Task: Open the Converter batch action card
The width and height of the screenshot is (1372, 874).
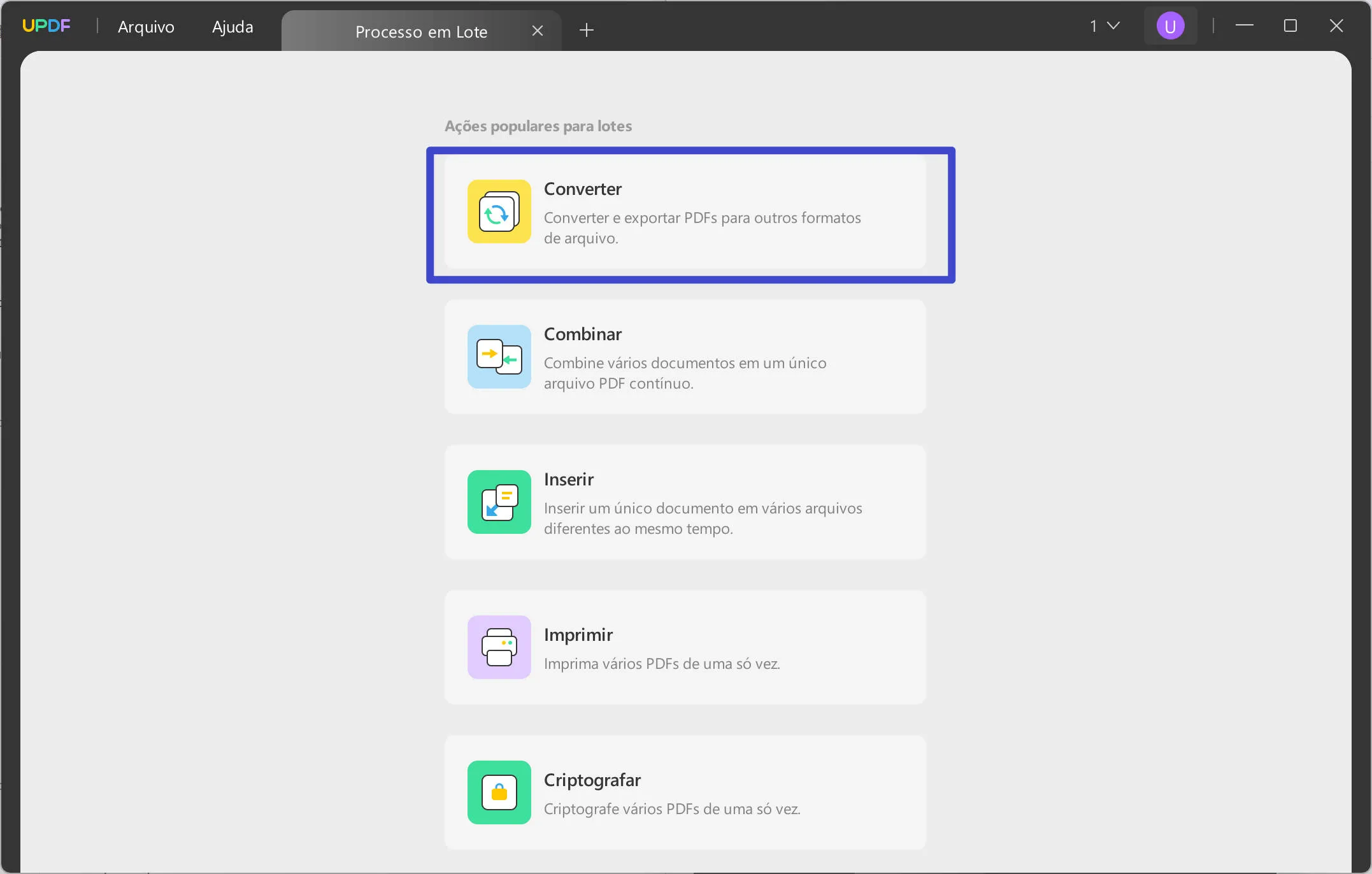Action: click(690, 215)
